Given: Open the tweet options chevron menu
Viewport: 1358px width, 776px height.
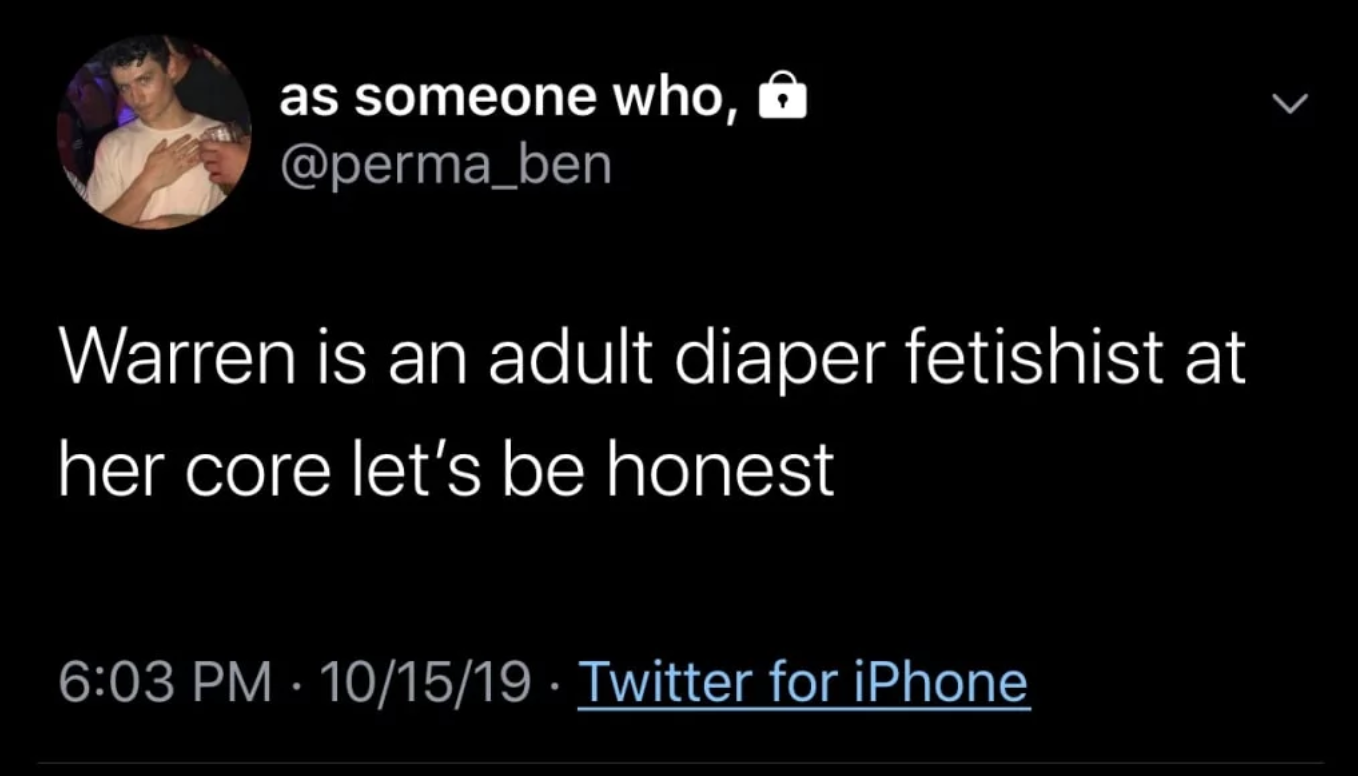Looking at the screenshot, I should pos(1287,102).
